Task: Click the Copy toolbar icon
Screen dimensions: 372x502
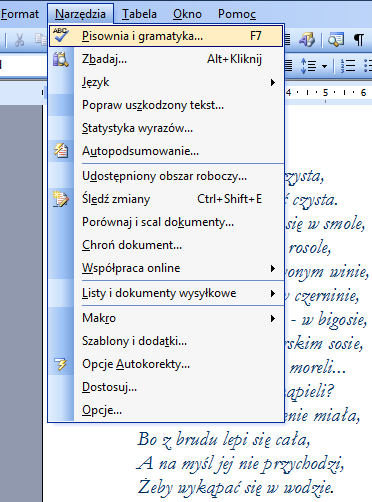Action: [x=41, y=40]
